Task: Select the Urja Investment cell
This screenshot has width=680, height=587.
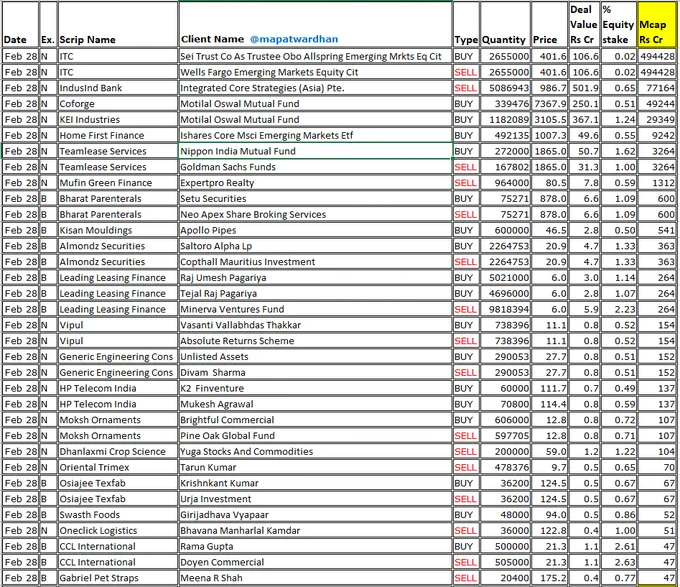Action: tap(315, 499)
